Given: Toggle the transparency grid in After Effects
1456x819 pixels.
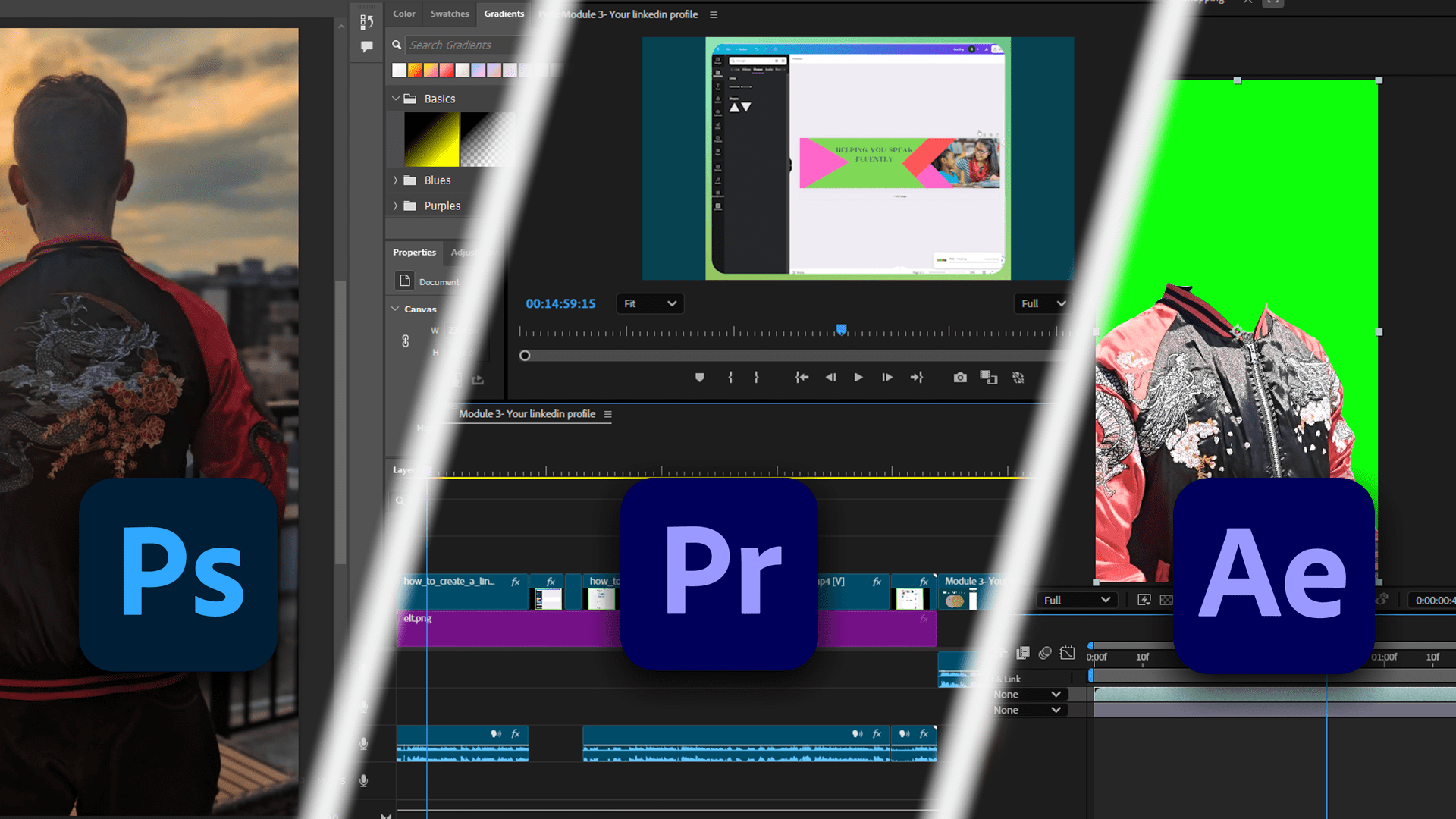Looking at the screenshot, I should coord(1166,600).
